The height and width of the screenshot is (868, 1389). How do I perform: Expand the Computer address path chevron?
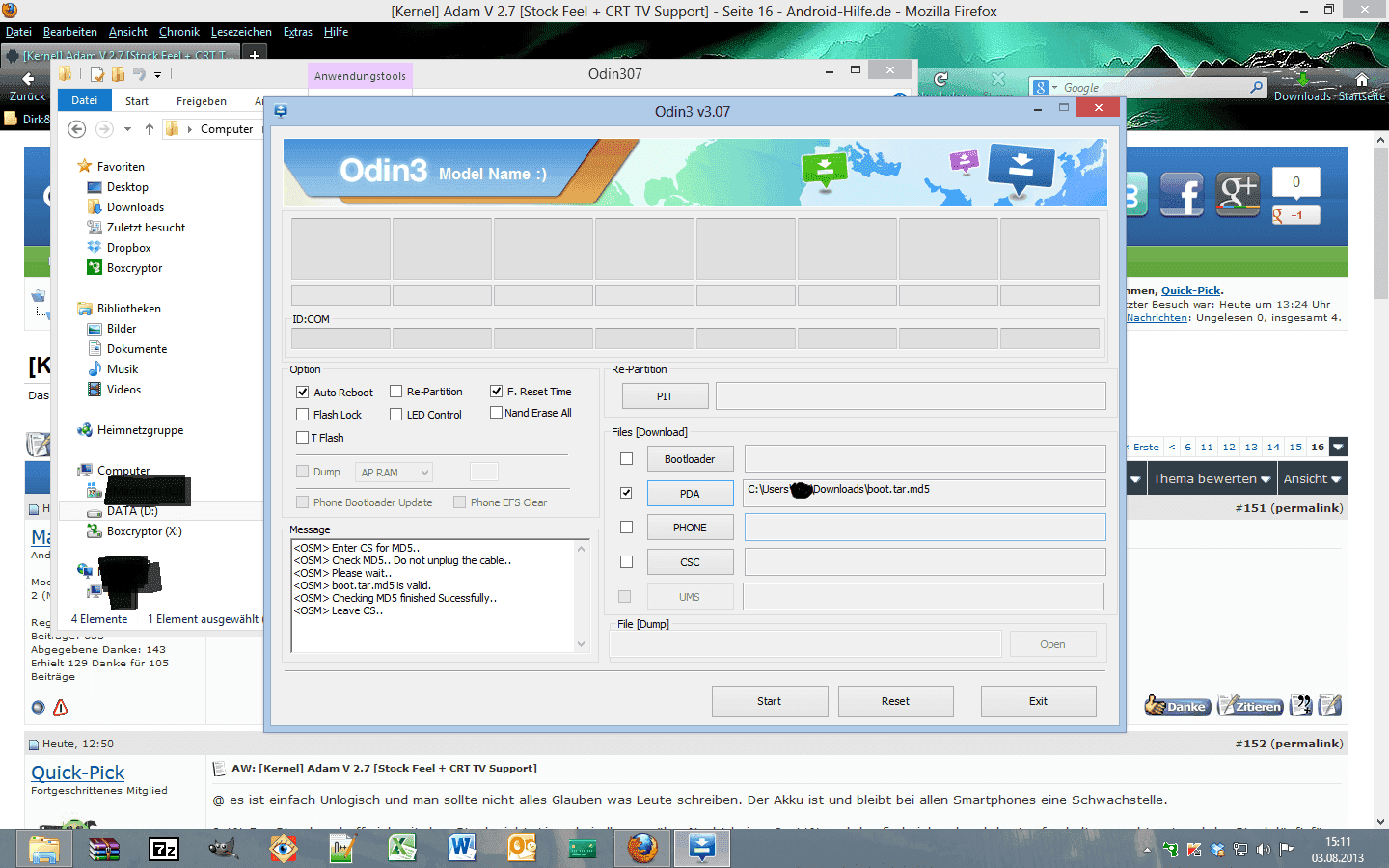(x=190, y=128)
